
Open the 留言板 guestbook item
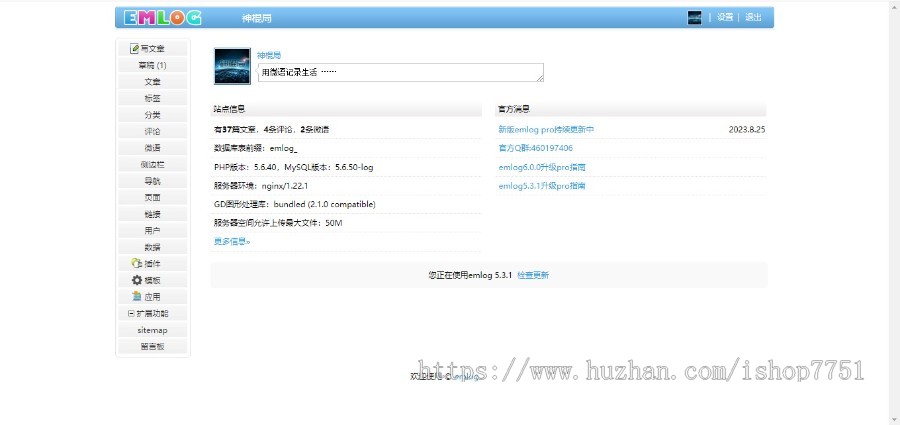[x=153, y=347]
